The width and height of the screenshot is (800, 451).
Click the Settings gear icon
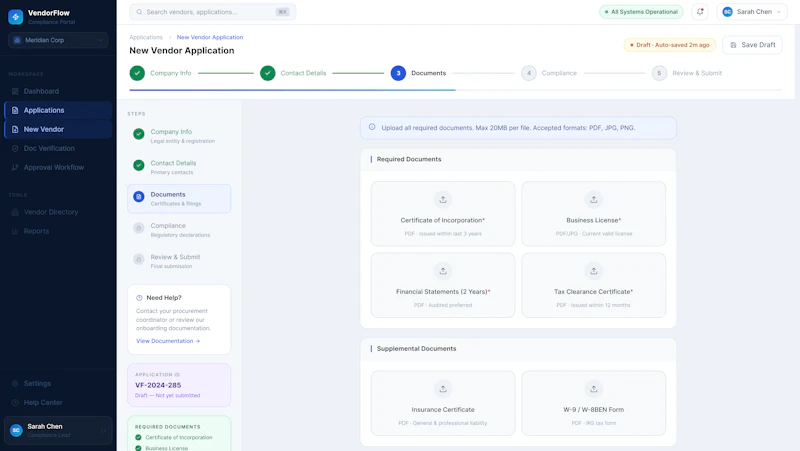coord(15,383)
